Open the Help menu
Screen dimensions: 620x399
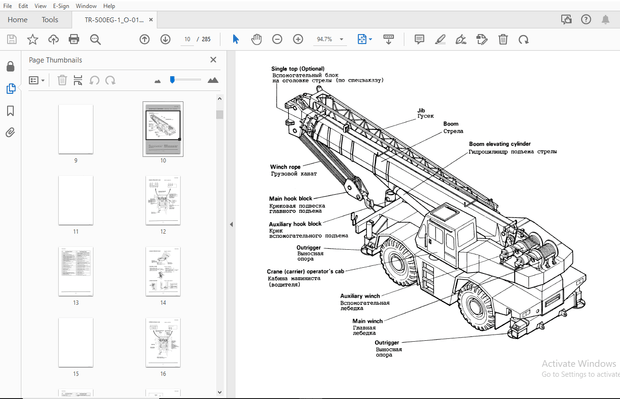(x=109, y=6)
